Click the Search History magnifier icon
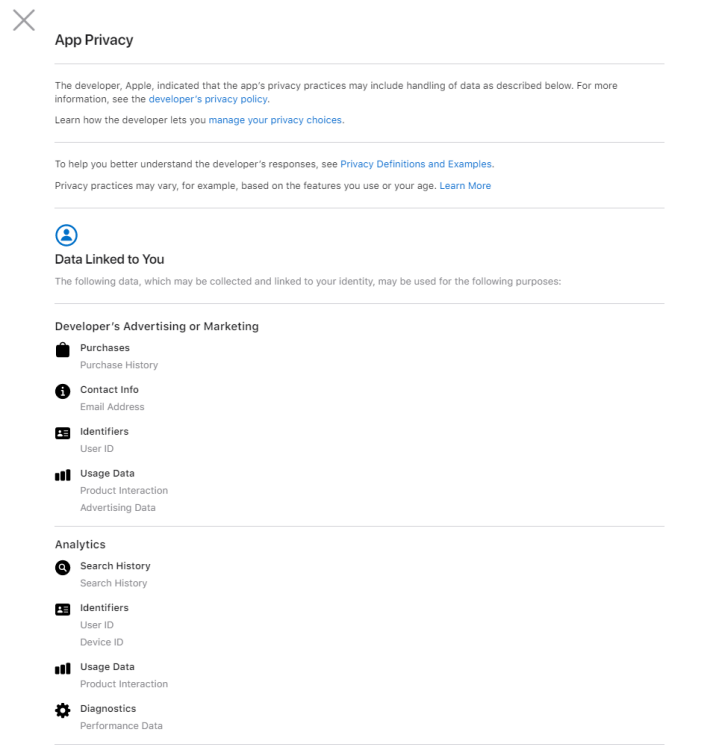This screenshot has width=716, height=750. pos(63,568)
